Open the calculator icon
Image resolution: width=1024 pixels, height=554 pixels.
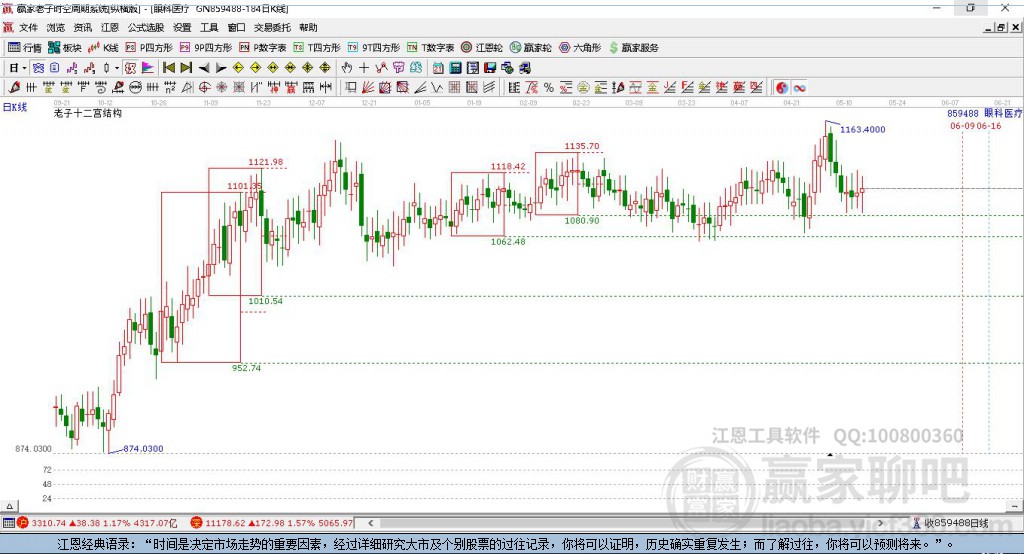455,68
